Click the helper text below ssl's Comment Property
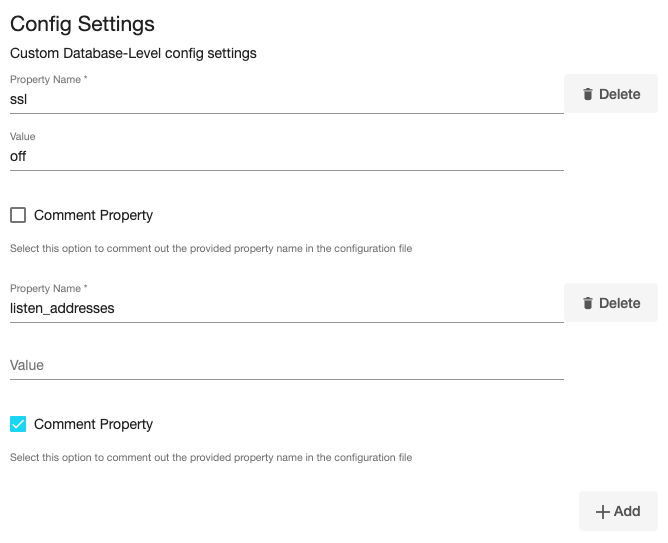 (210, 248)
